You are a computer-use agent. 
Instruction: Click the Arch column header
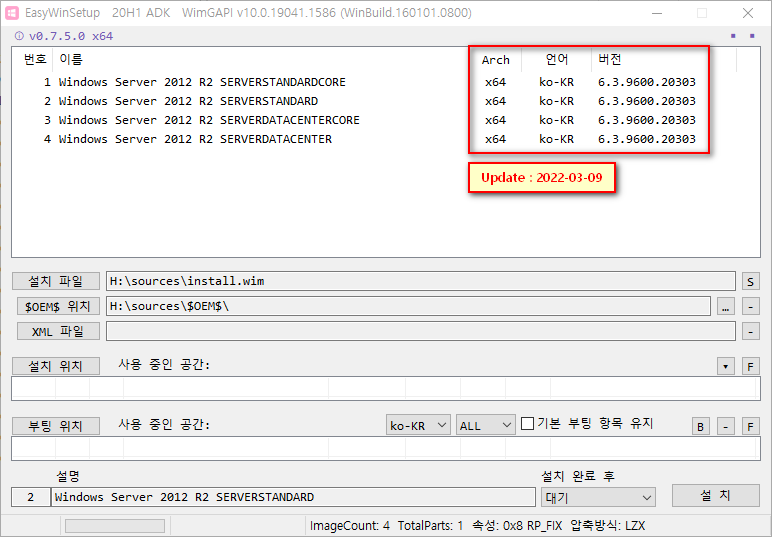(496, 60)
